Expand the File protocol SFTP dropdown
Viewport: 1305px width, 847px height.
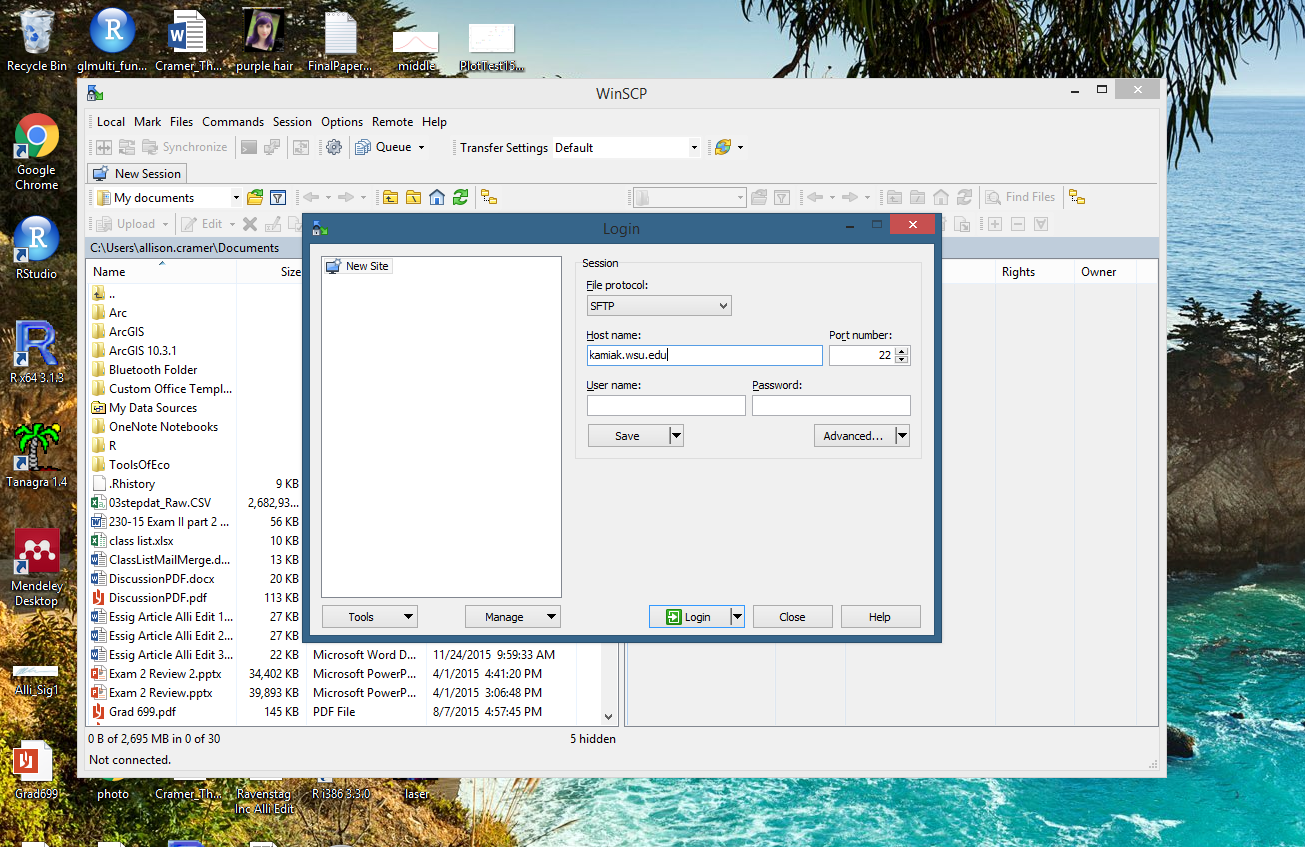(659, 306)
